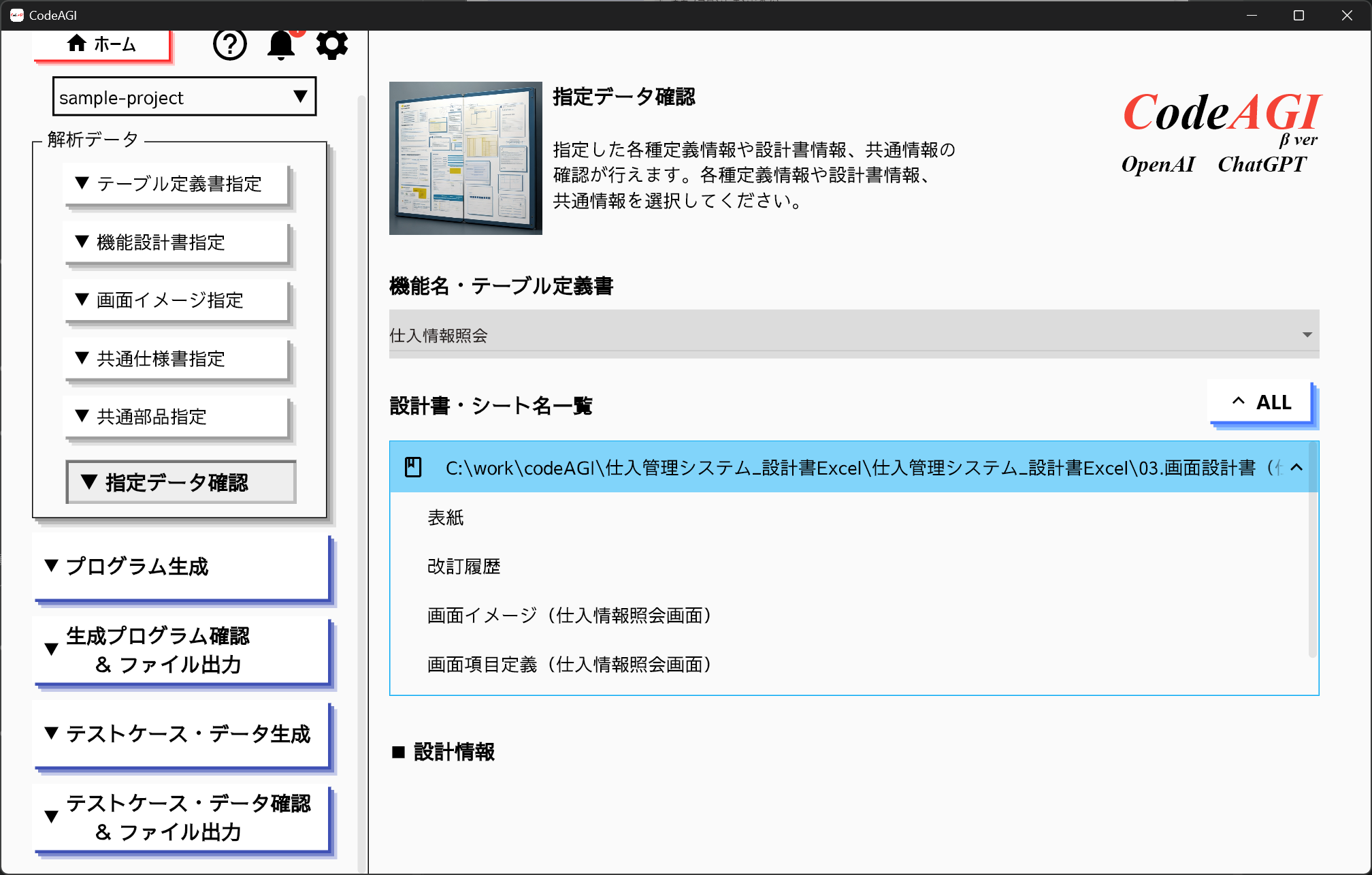The height and width of the screenshot is (875, 1372).
Task: Click the bookmark icon beside the file path
Action: (413, 467)
